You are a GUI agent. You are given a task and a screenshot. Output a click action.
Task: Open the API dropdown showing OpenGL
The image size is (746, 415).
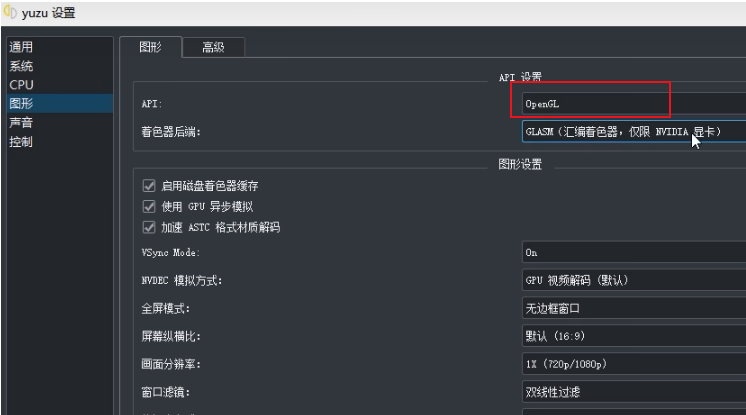tap(633, 104)
